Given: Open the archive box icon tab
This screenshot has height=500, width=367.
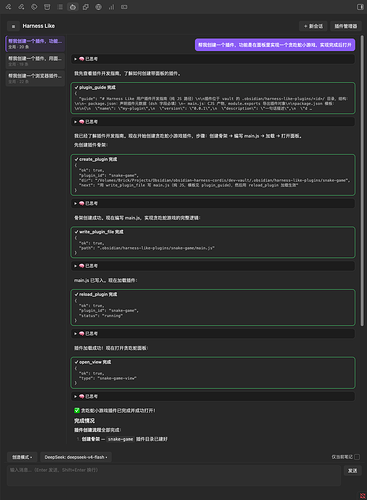Looking at the screenshot, I should pyautogui.click(x=47, y=7).
